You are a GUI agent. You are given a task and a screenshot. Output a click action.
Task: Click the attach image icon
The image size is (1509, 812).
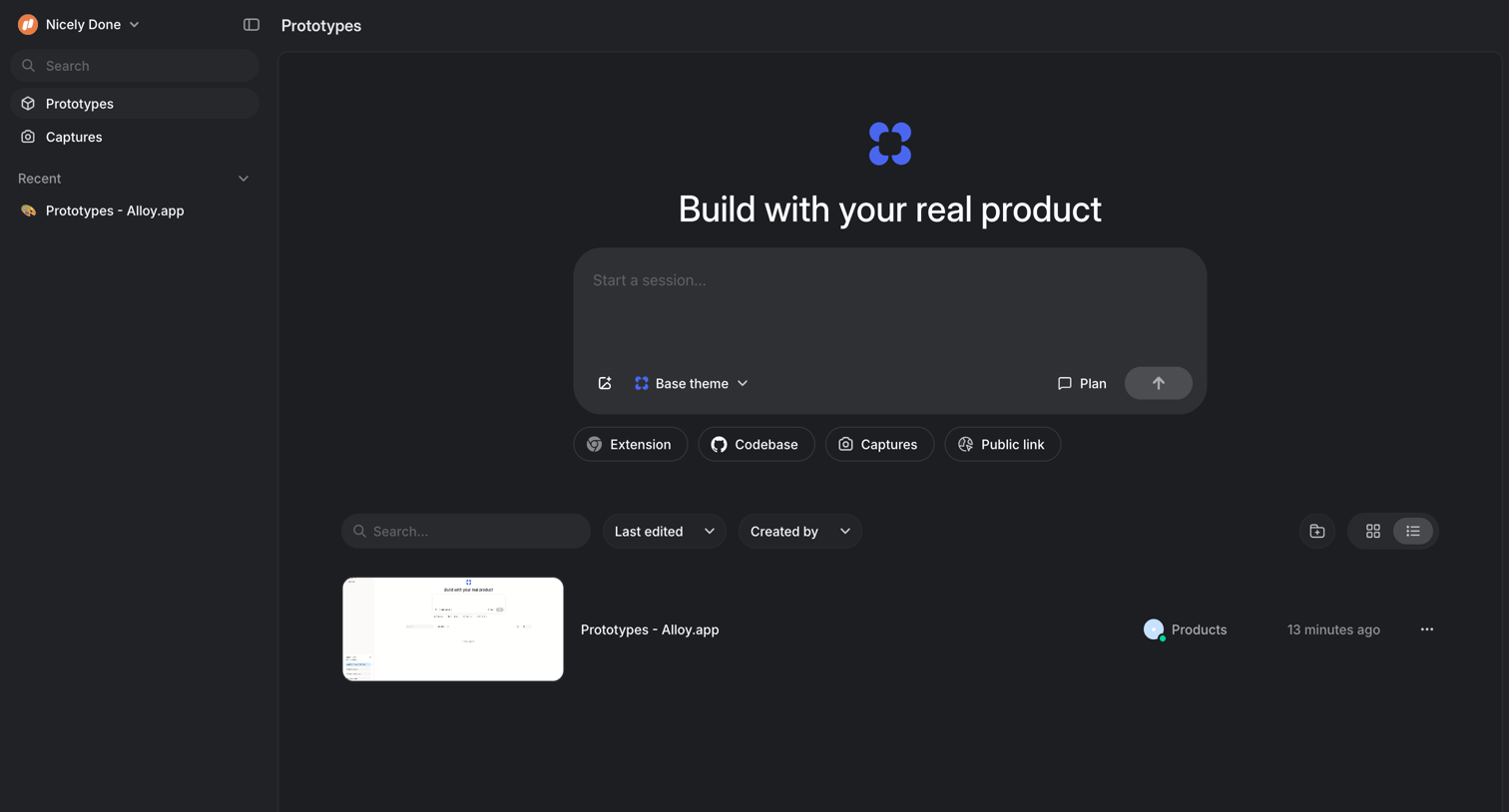click(x=605, y=383)
